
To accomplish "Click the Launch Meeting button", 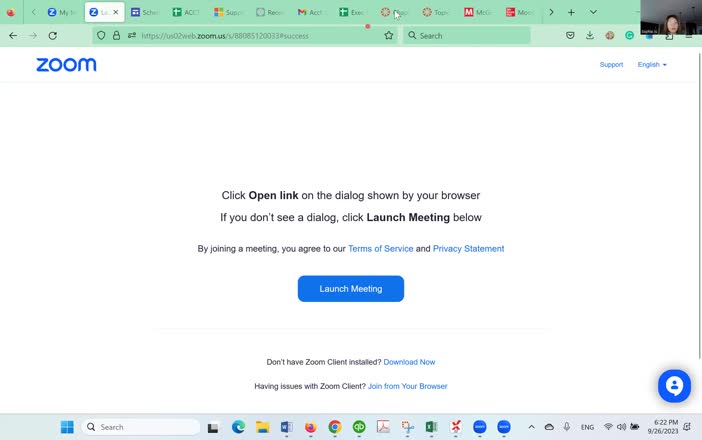I will 350,289.
